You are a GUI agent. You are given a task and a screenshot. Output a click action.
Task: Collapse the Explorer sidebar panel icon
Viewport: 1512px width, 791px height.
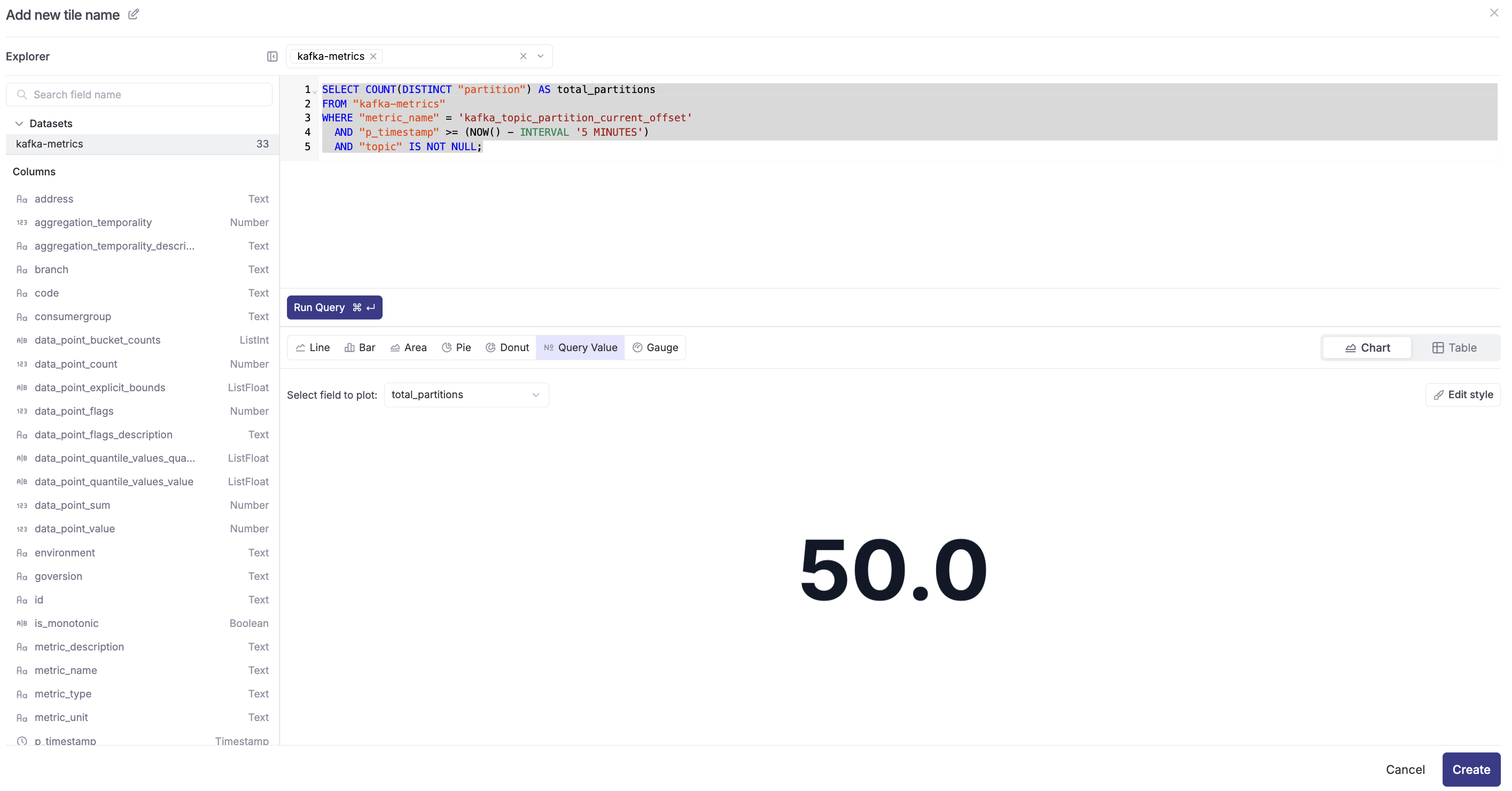[272, 56]
